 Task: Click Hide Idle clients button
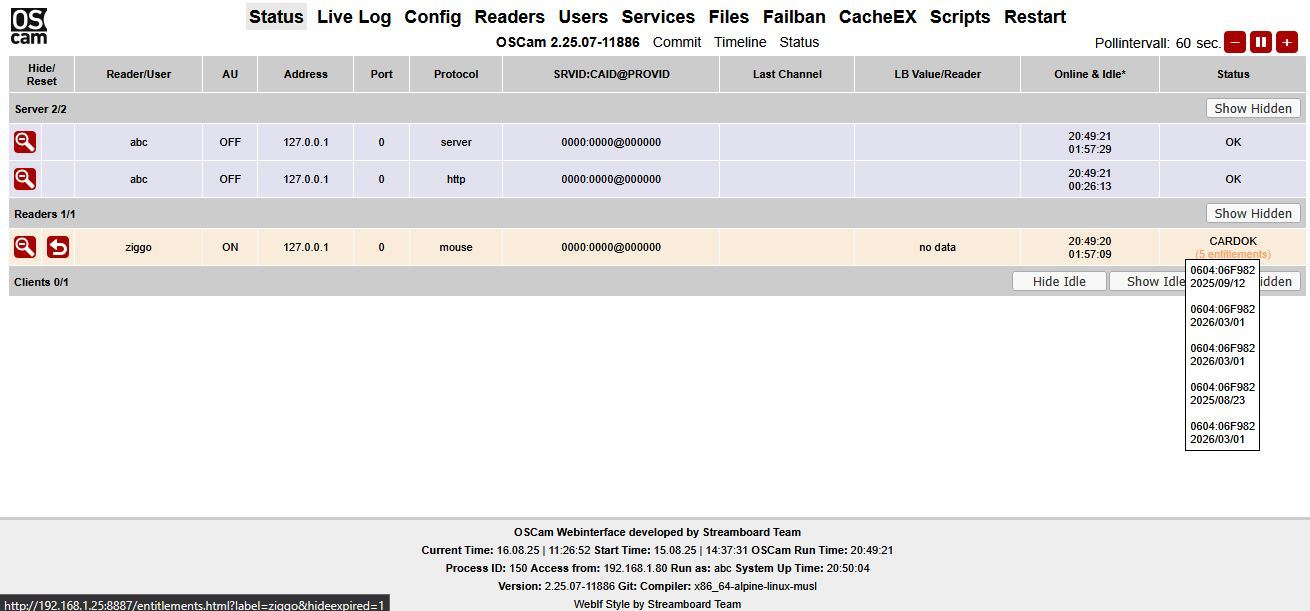point(1059,281)
